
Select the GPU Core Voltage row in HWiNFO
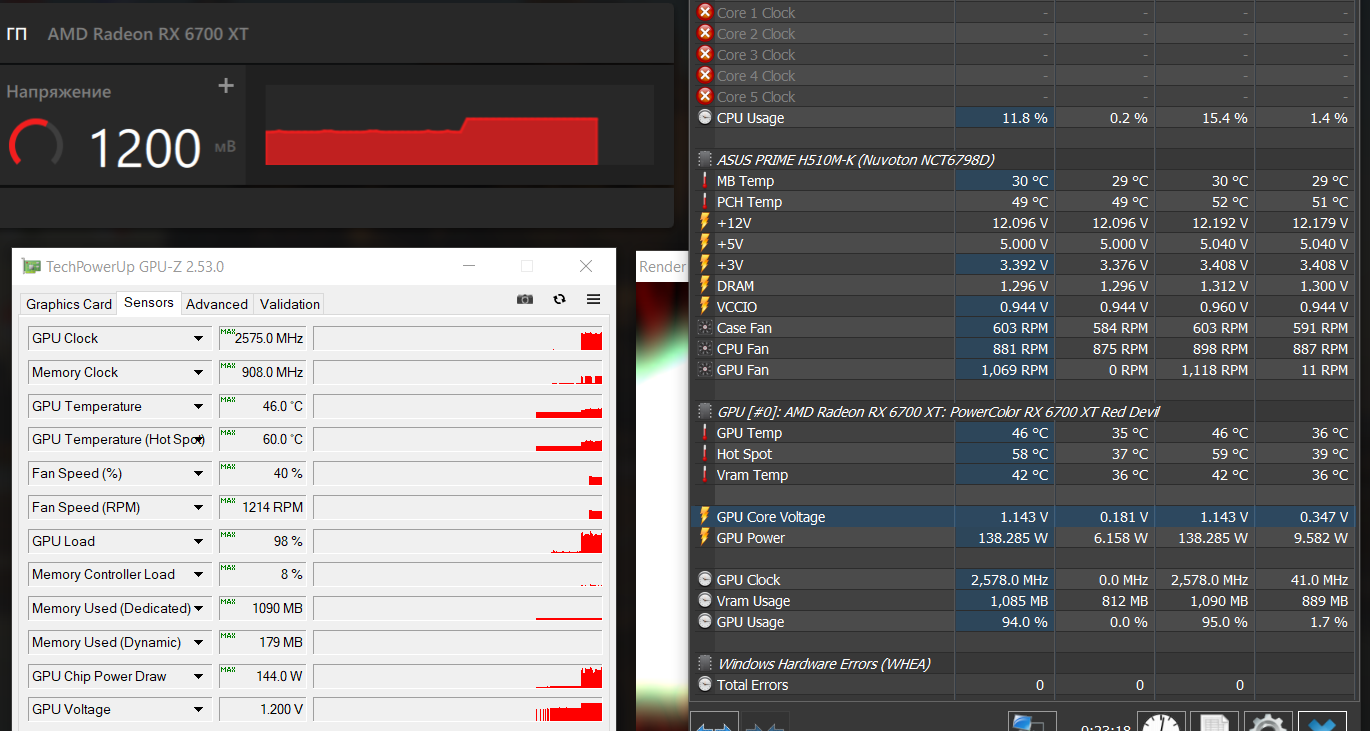tap(1024, 517)
